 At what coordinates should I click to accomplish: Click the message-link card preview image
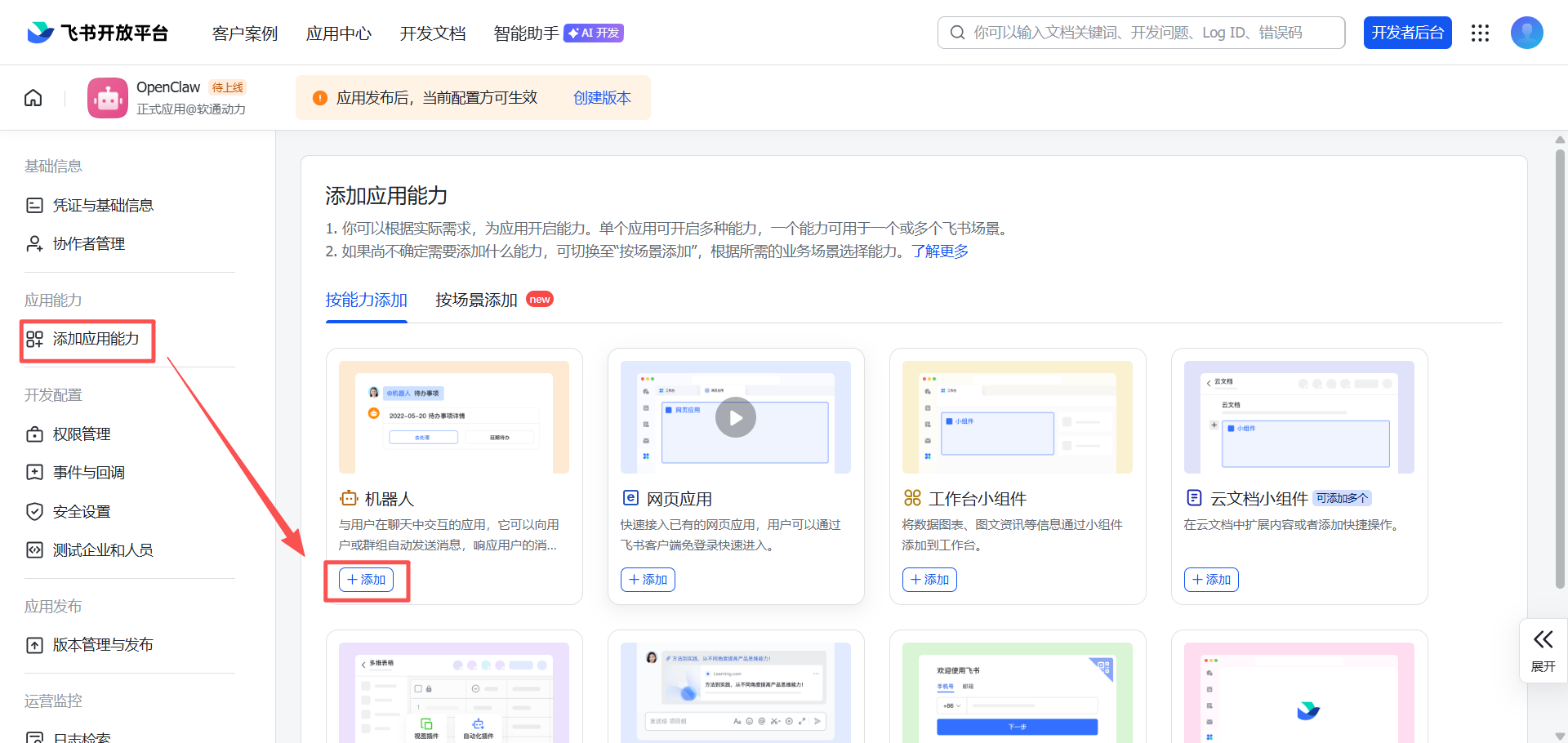coord(736,692)
